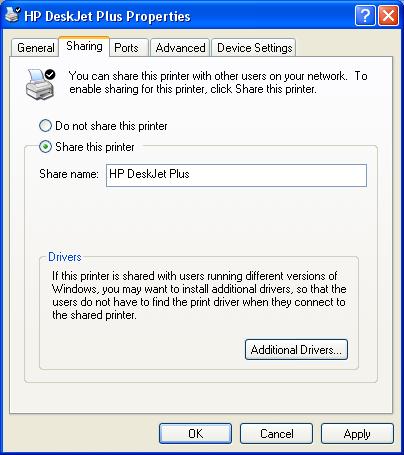Click inside the Share name text field
The width and height of the screenshot is (404, 455).
point(236,175)
